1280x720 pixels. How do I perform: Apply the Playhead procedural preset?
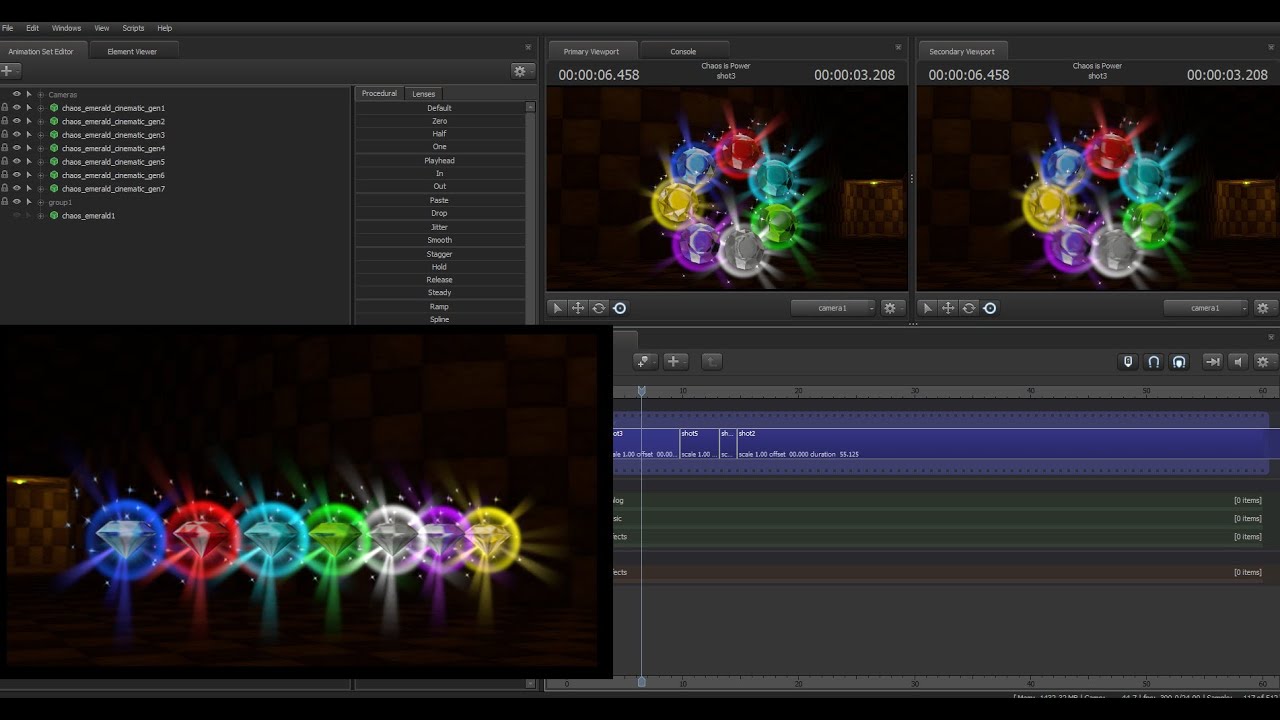click(x=439, y=160)
